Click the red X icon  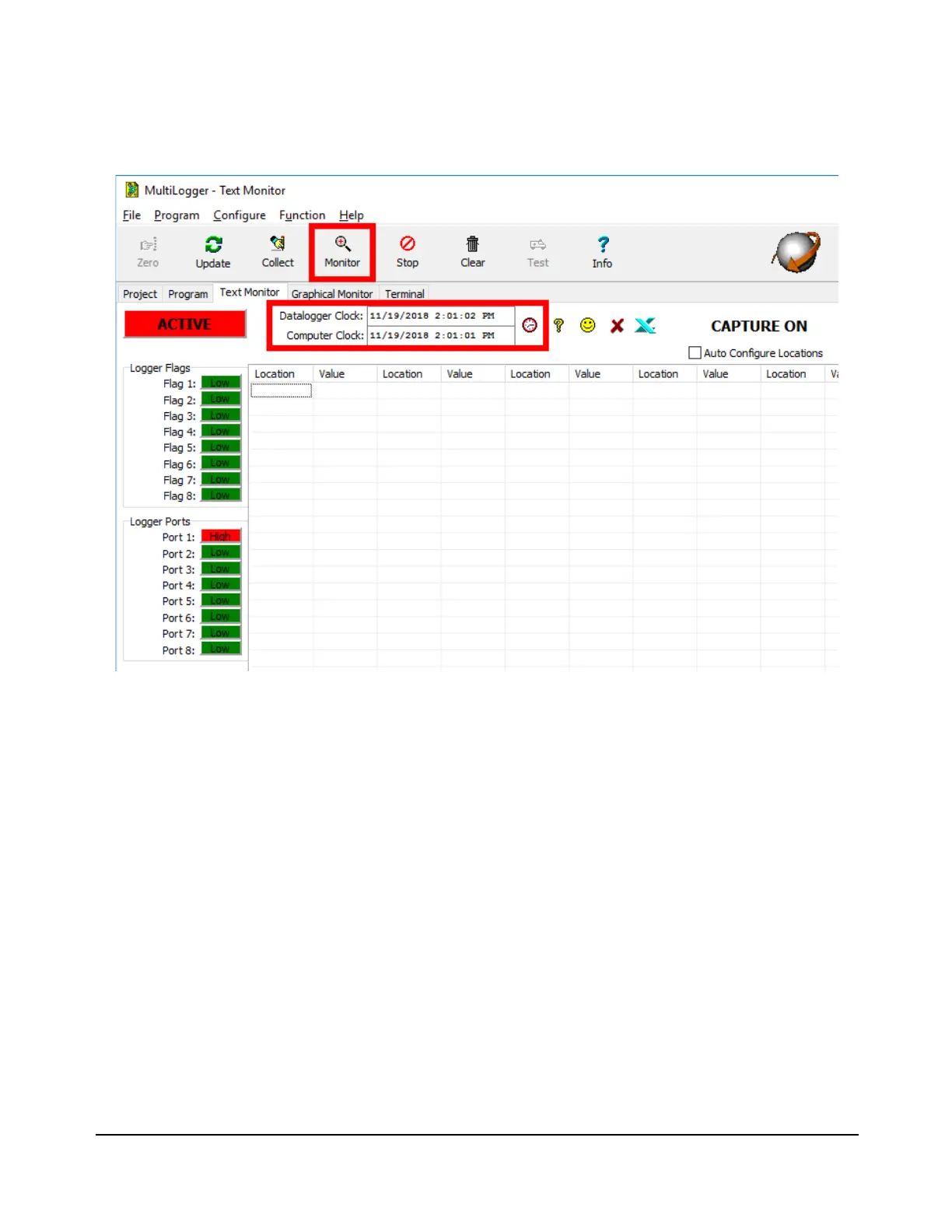coord(617,326)
